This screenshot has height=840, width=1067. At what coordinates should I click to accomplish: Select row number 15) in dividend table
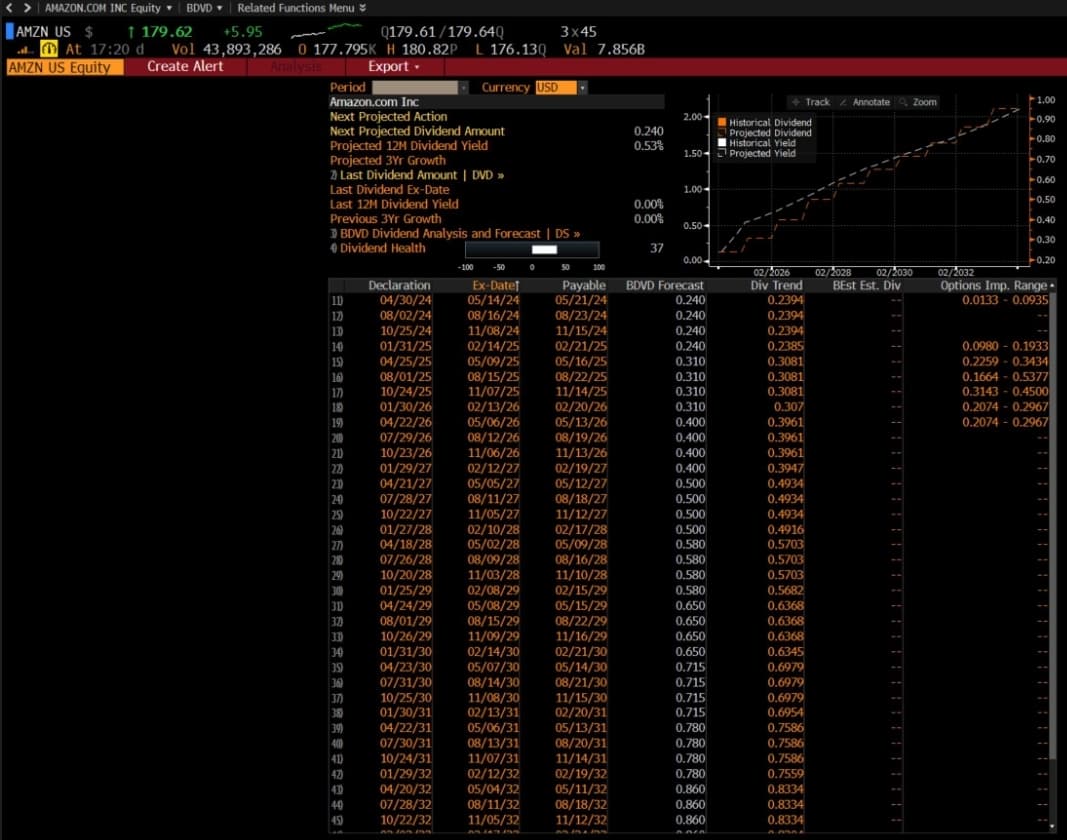337,361
